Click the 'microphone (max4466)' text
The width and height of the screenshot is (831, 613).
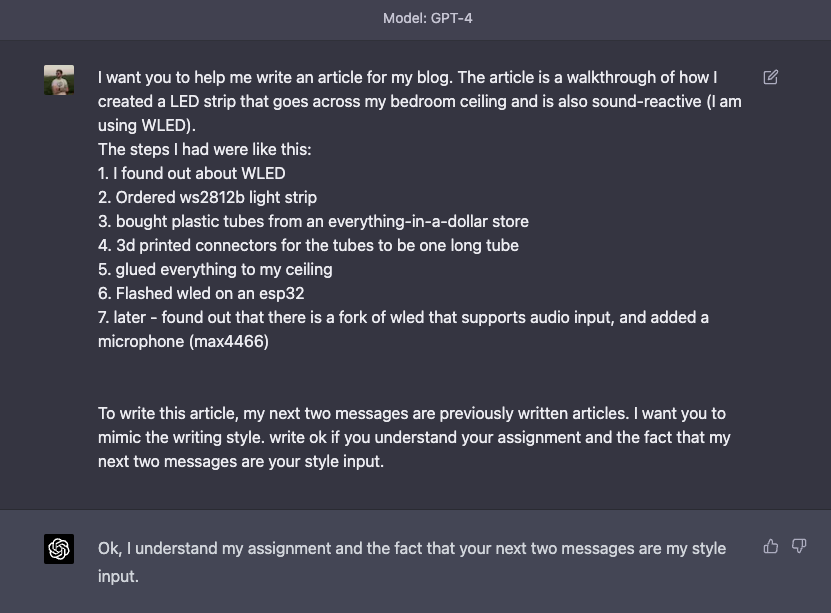[x=183, y=342]
